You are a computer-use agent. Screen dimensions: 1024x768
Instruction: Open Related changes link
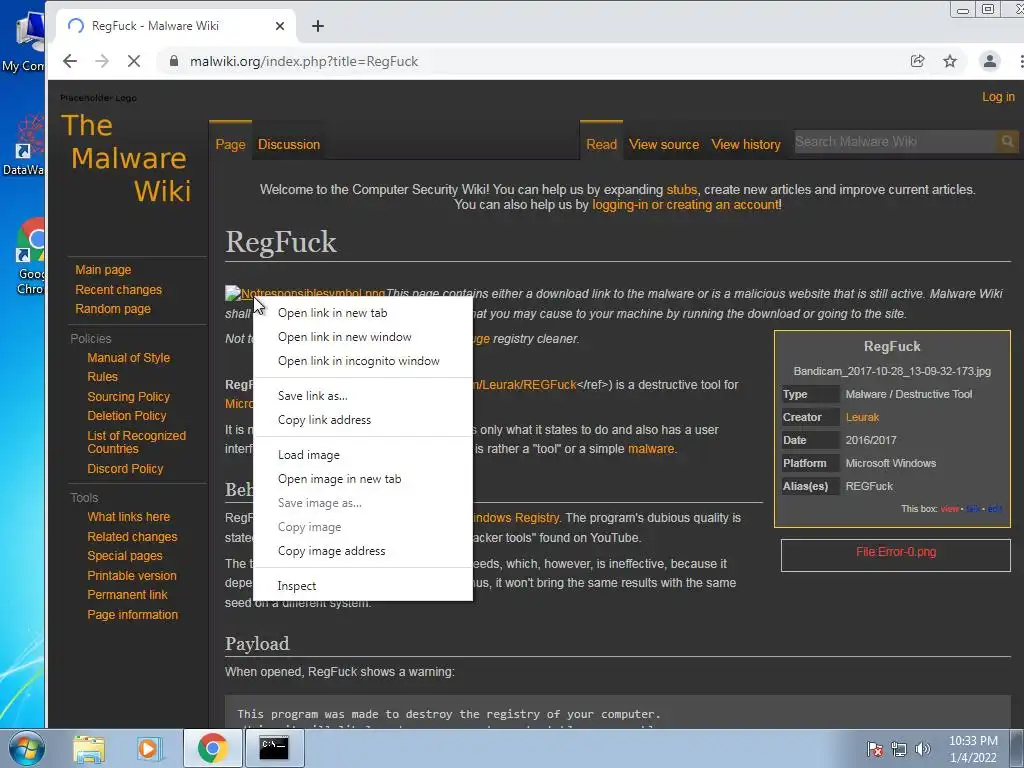[x=132, y=536]
